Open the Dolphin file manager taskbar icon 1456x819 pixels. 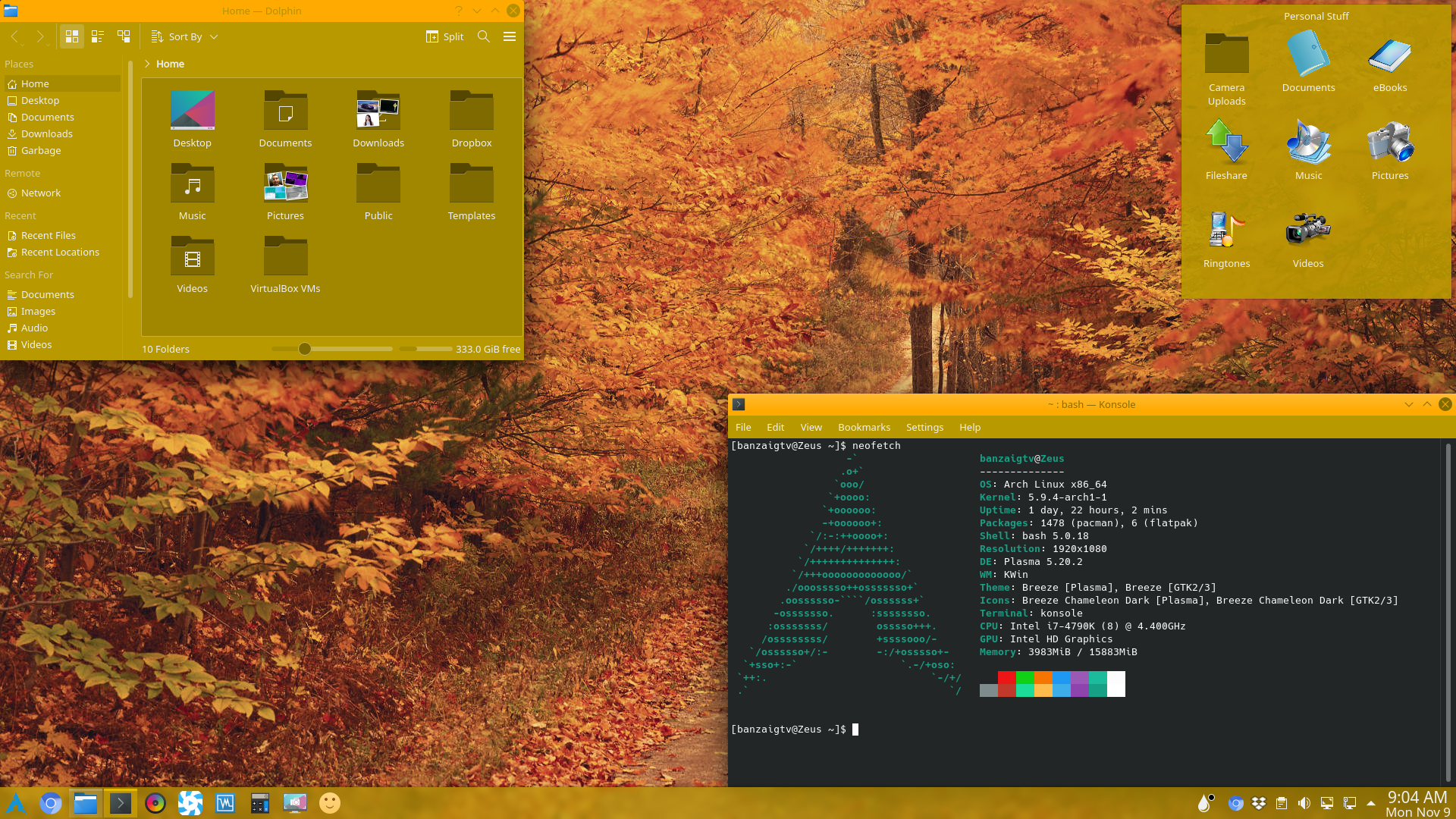click(x=86, y=803)
